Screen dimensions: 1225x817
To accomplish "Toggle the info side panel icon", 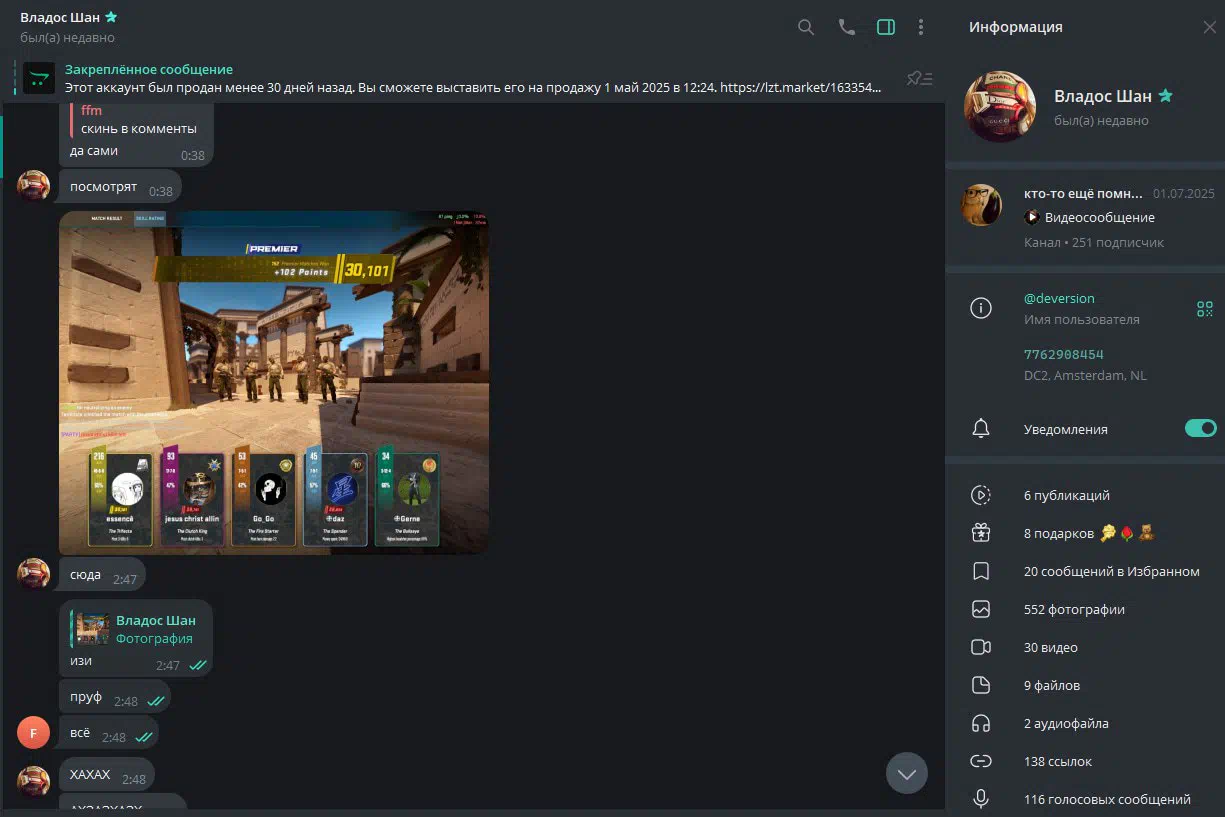I will coord(885,27).
